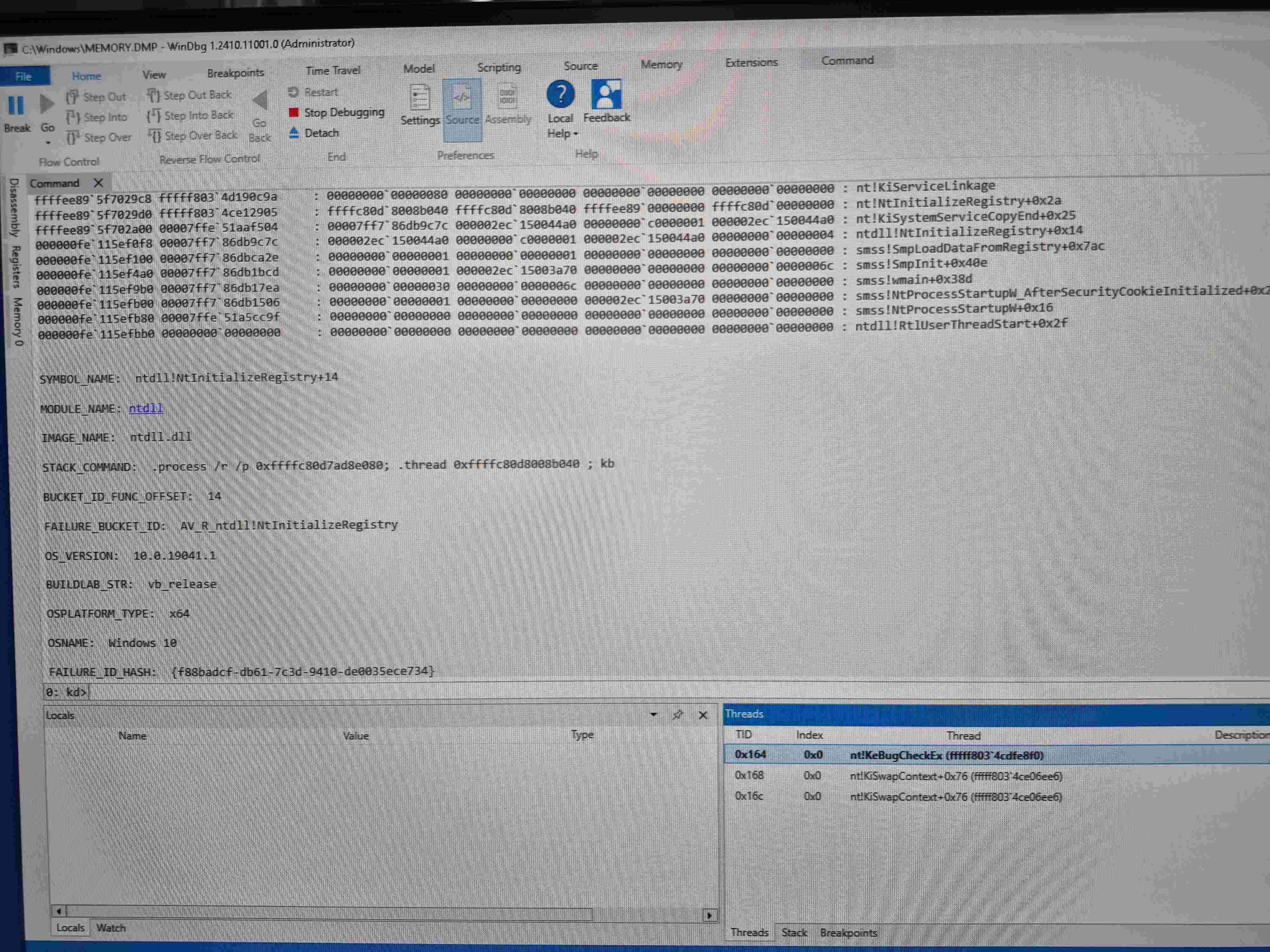Click Locals scrollbar right arrow
Screen dimensions: 1270x952
[x=709, y=915]
